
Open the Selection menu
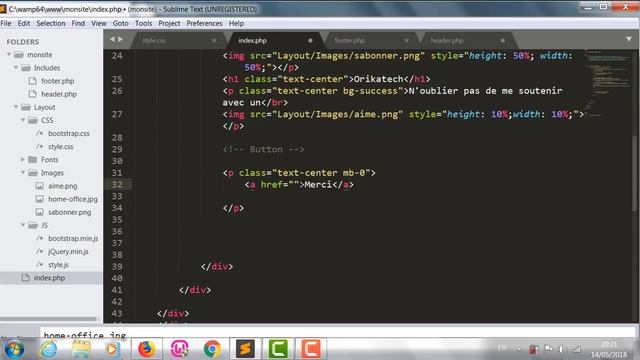(x=51, y=23)
